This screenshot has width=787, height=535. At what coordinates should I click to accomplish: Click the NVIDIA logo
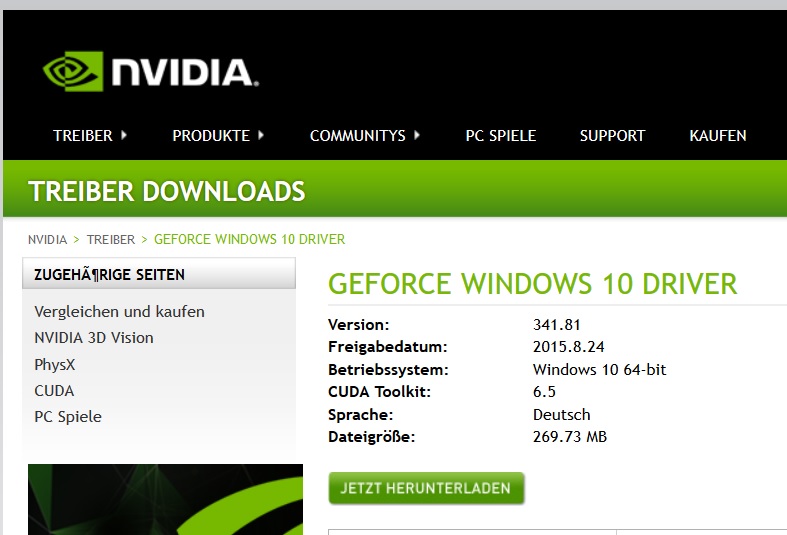151,71
